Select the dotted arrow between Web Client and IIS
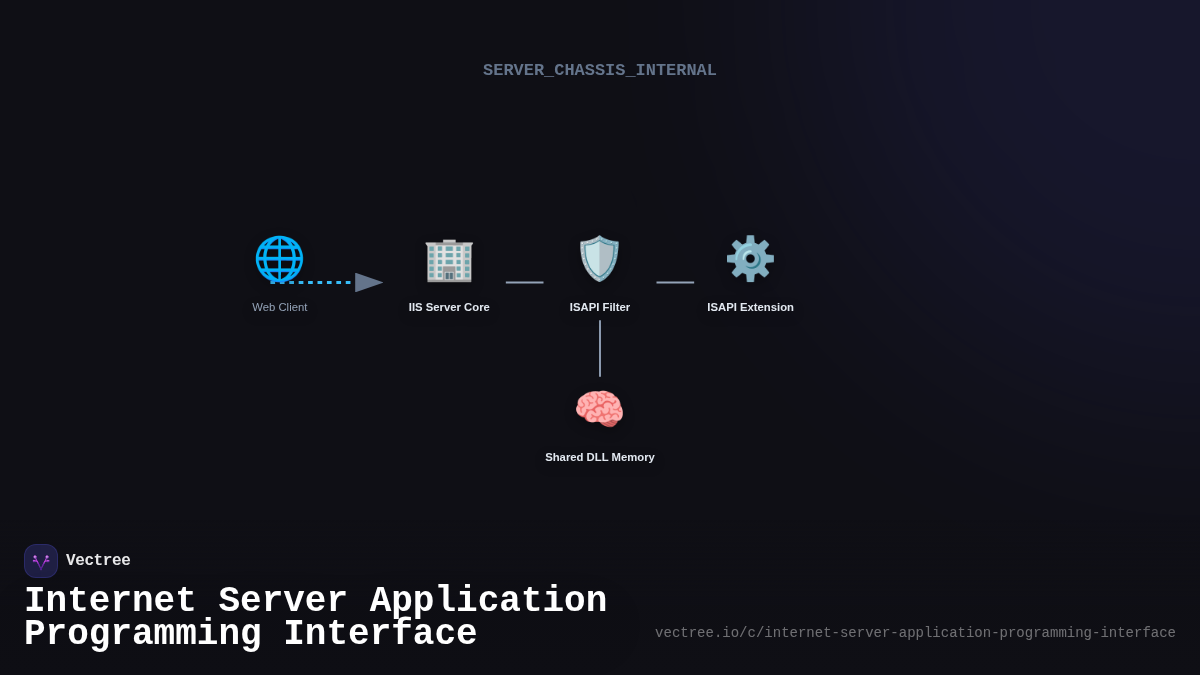 tap(330, 281)
